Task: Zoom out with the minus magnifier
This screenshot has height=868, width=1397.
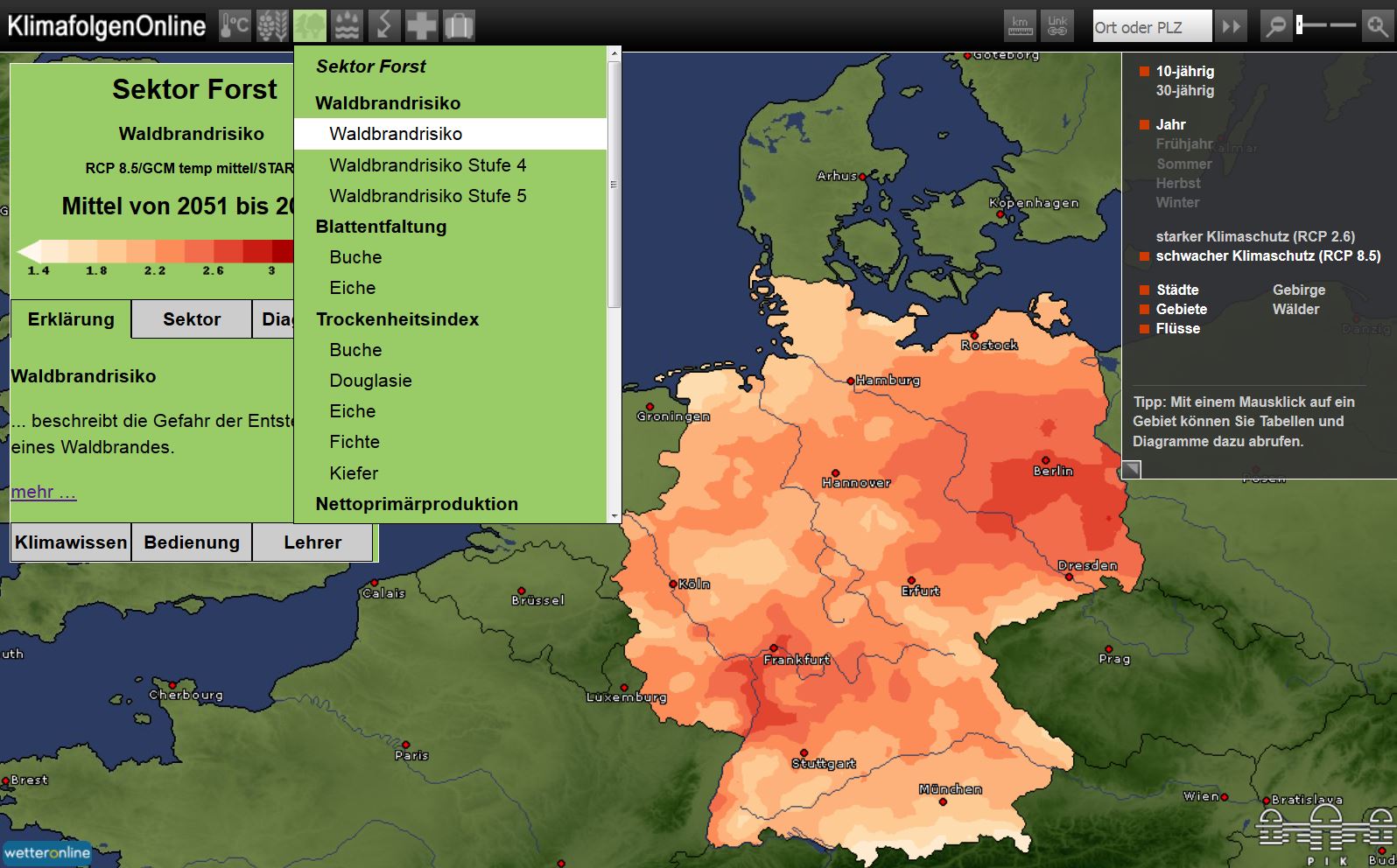Action: point(1275,26)
